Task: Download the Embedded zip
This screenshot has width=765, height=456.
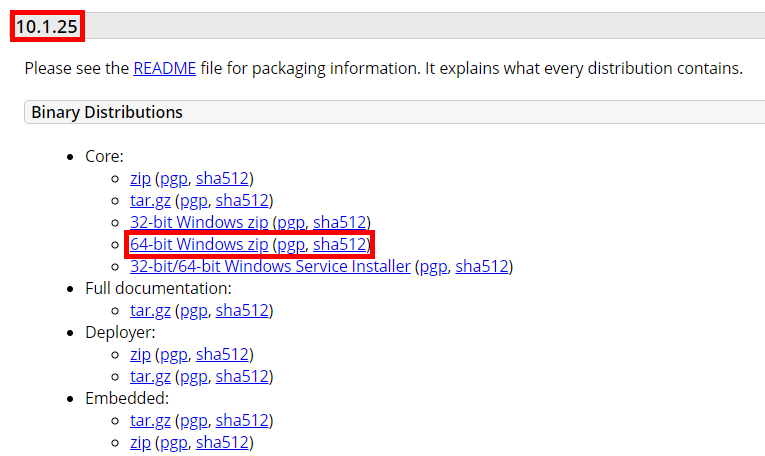Action: coord(140,442)
